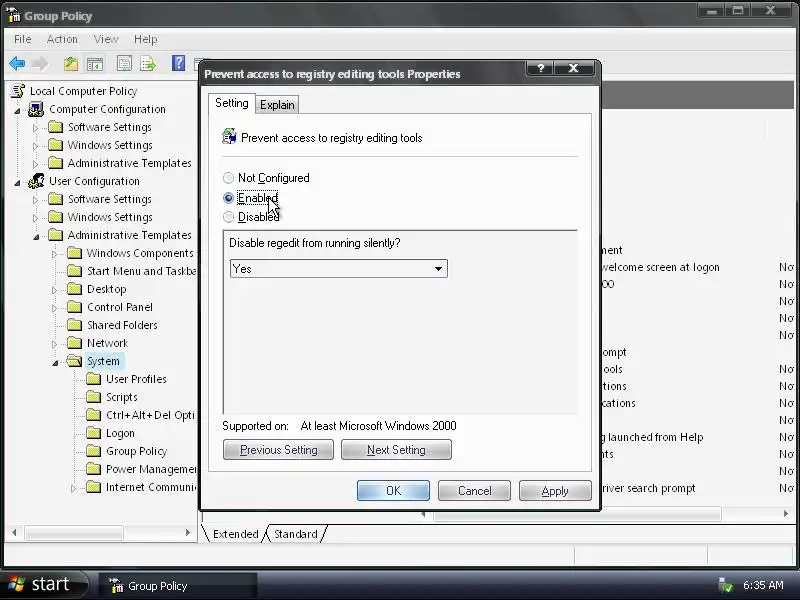Click the Local Computer Policy root icon
Viewport: 800px width, 600px height.
(18, 91)
